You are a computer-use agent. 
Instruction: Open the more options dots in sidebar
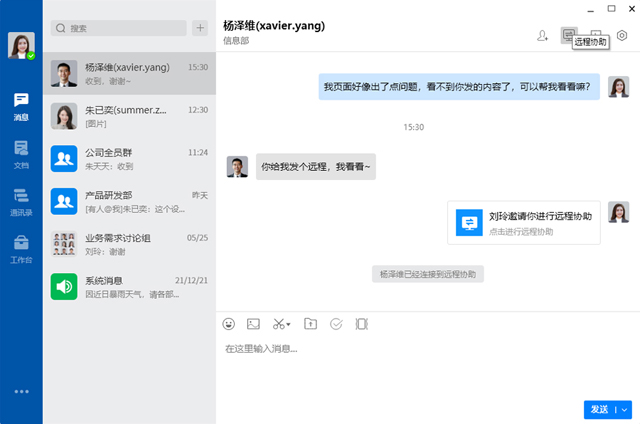[21, 391]
